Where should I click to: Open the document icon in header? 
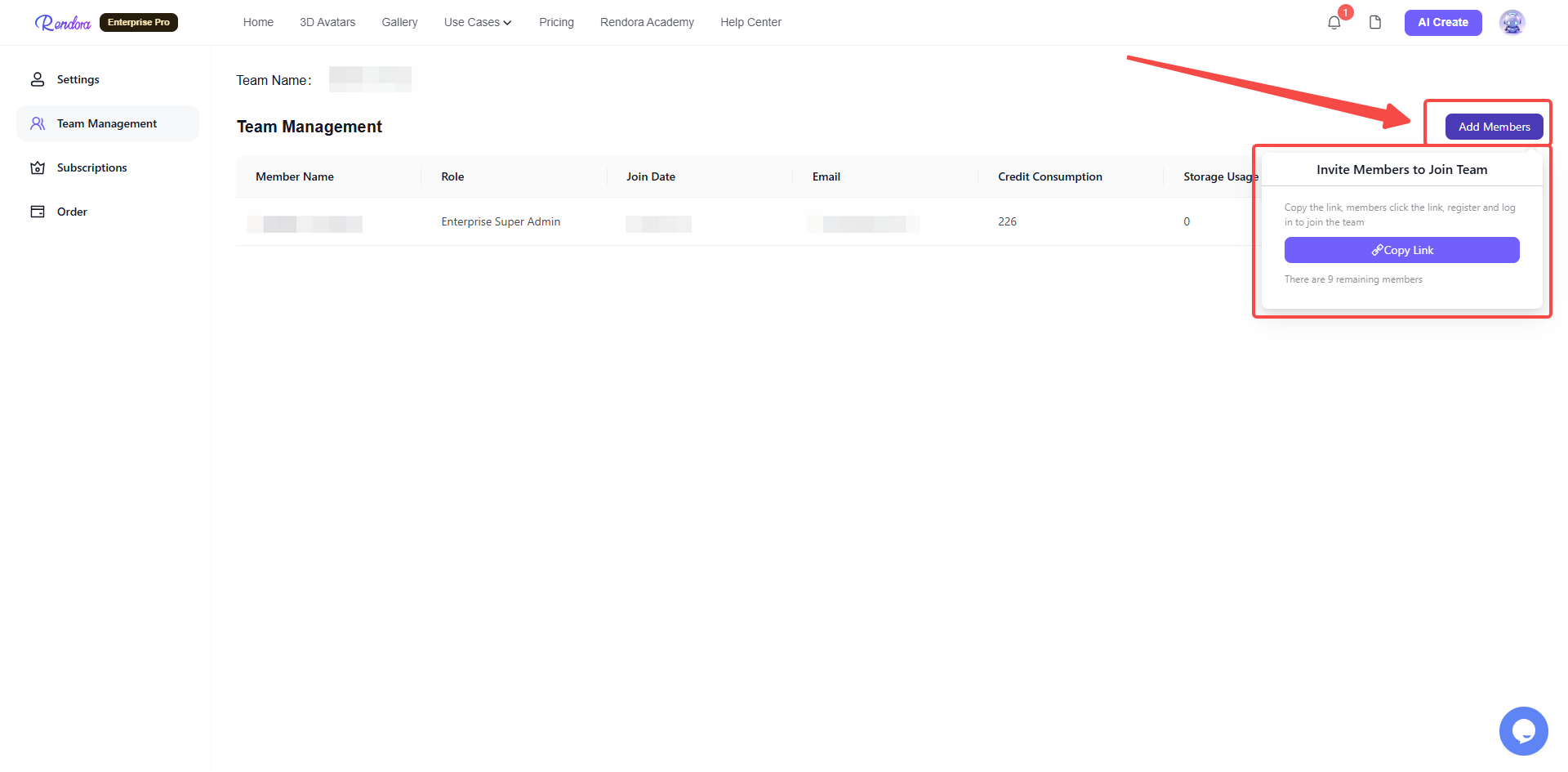click(1375, 23)
